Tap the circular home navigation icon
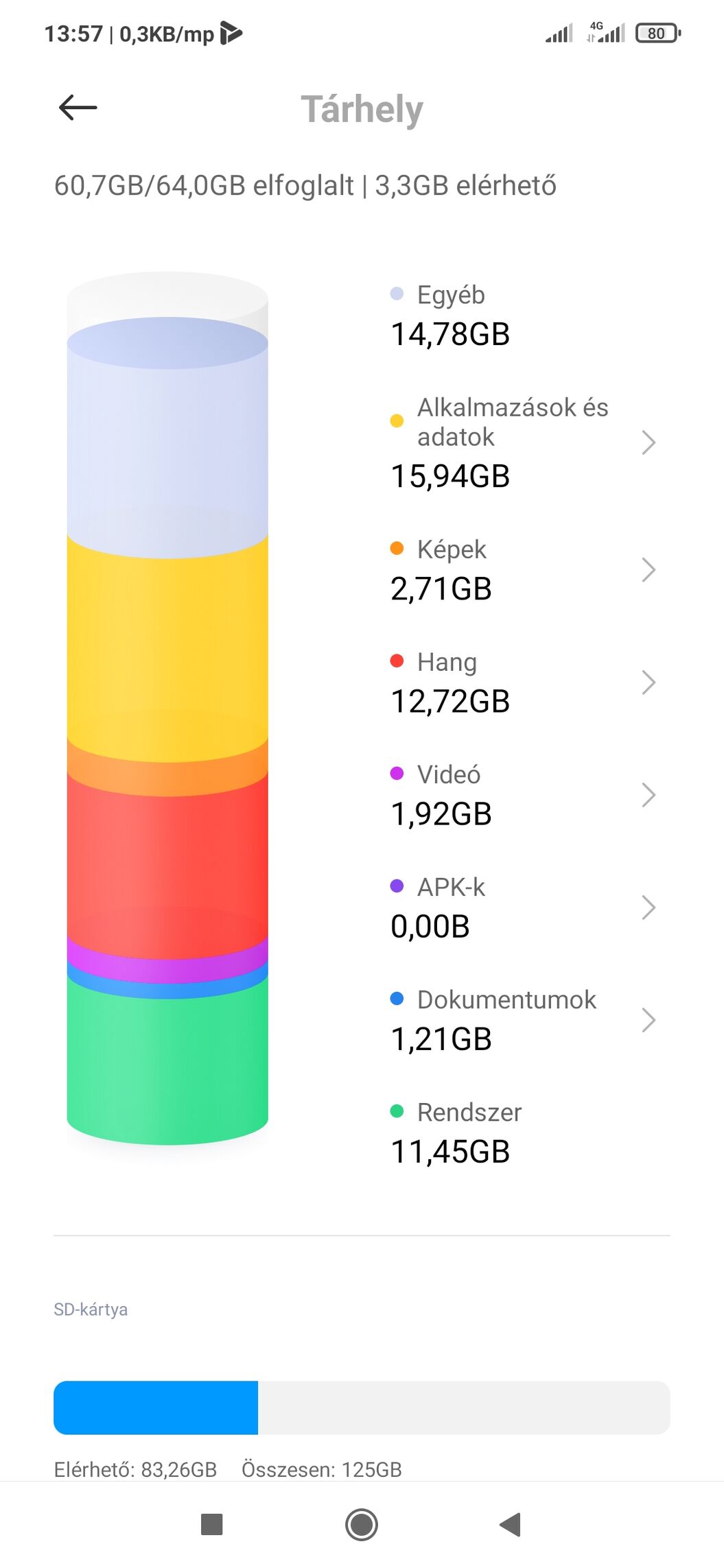 [x=362, y=1524]
